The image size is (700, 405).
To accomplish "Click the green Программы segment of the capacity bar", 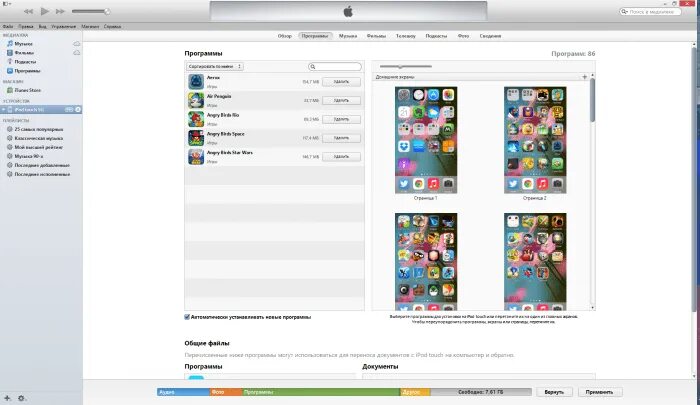I will (321, 392).
